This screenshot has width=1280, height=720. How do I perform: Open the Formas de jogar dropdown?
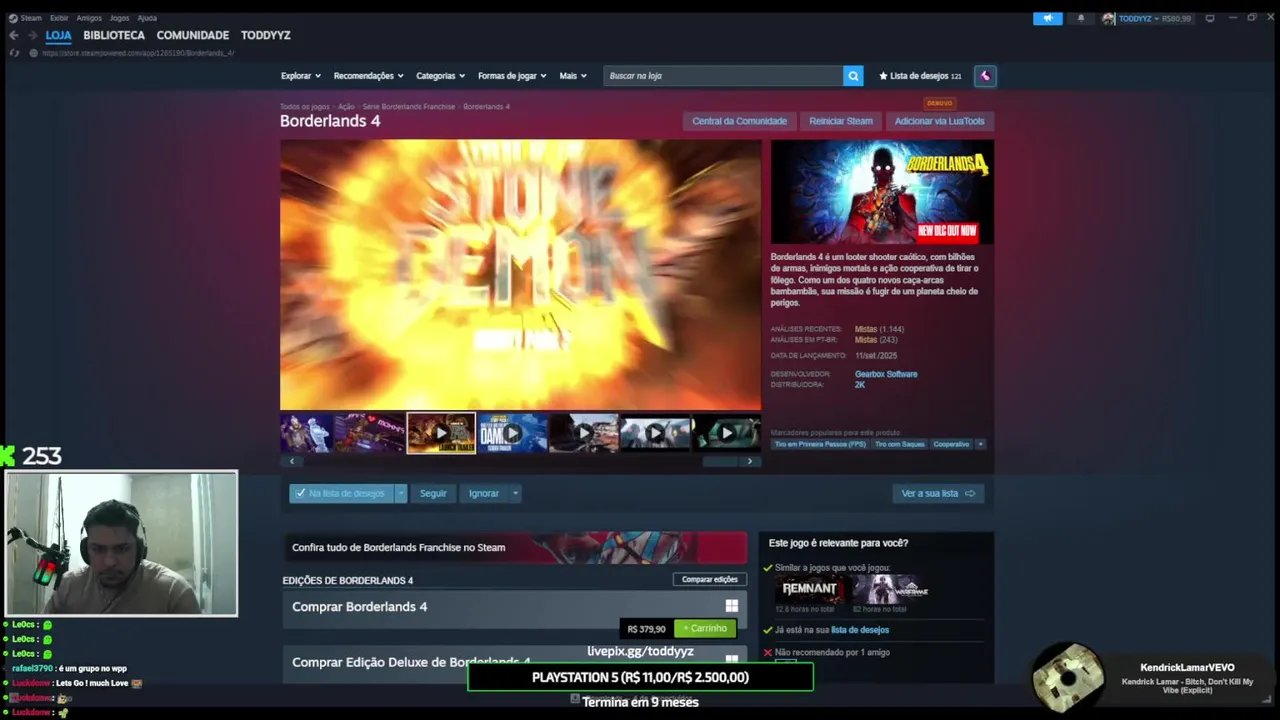[513, 76]
